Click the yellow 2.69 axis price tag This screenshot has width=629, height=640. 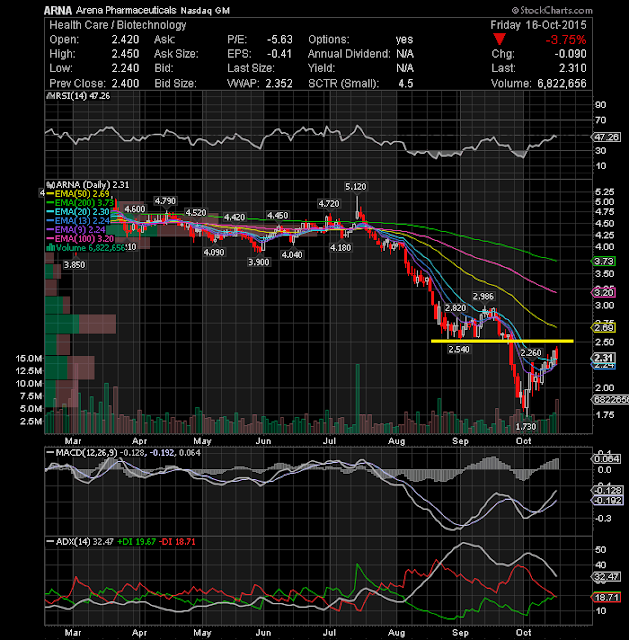604,327
